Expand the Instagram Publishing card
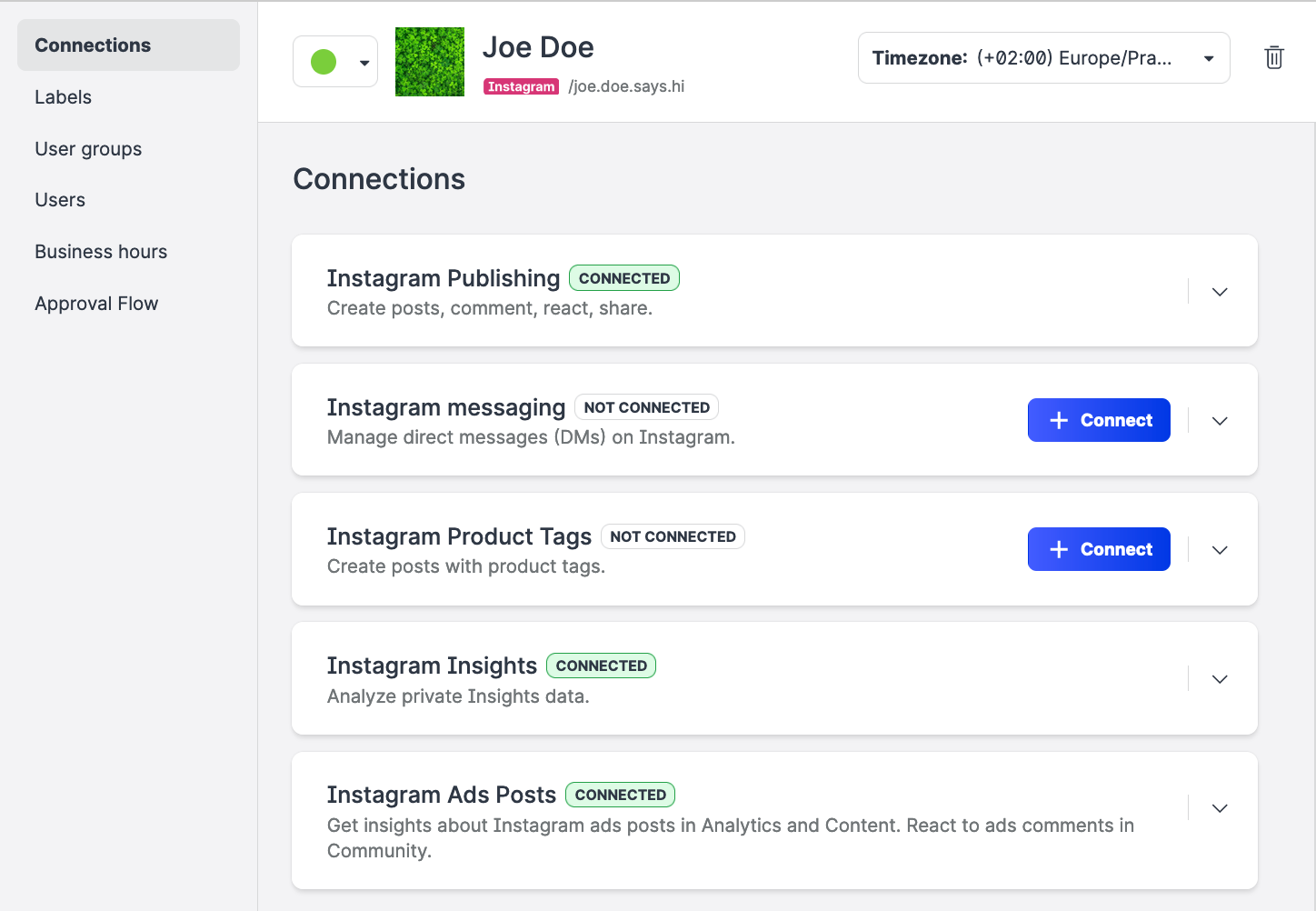This screenshot has height=911, width=1316. point(1220,292)
